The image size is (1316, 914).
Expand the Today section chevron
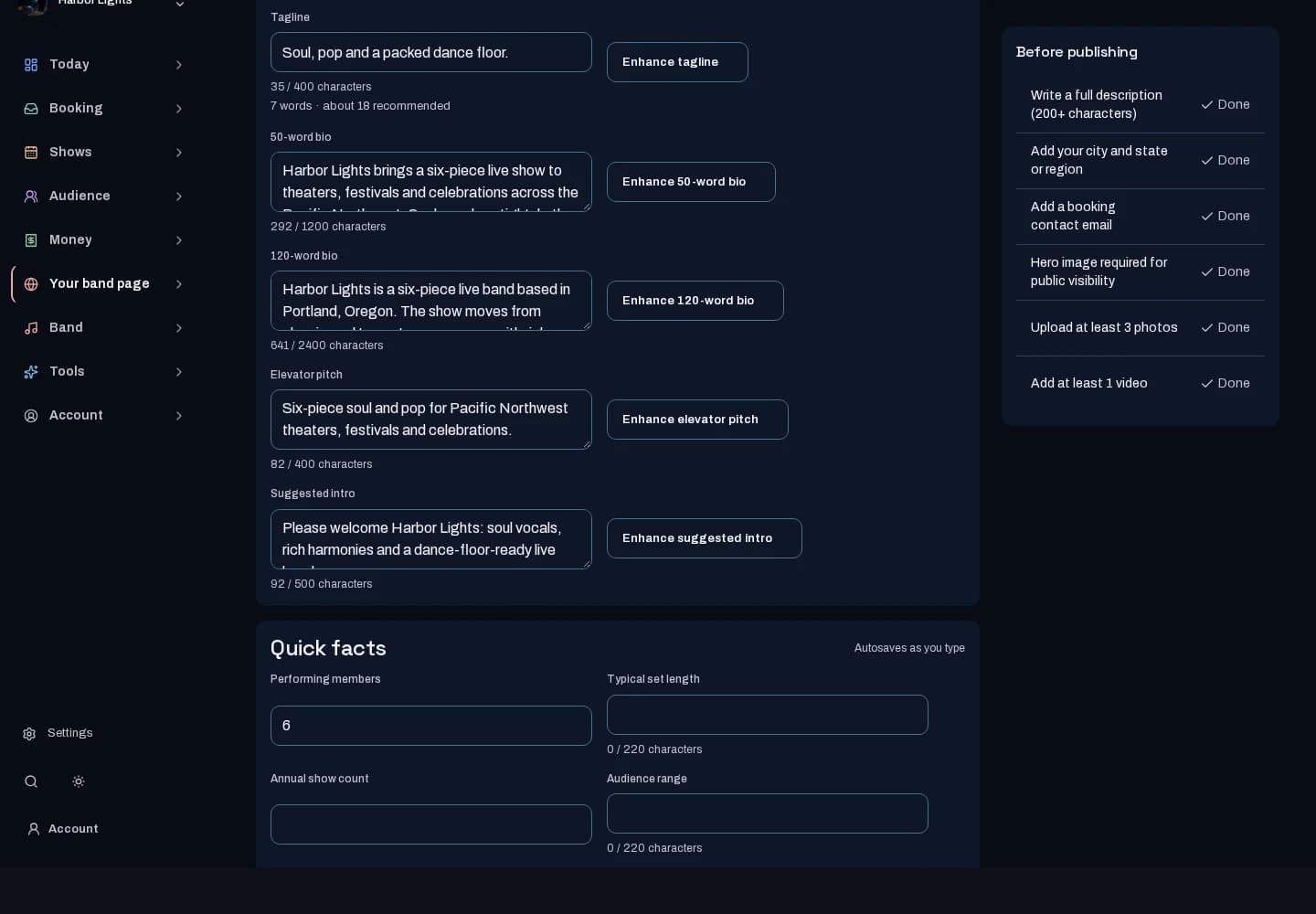point(179,65)
